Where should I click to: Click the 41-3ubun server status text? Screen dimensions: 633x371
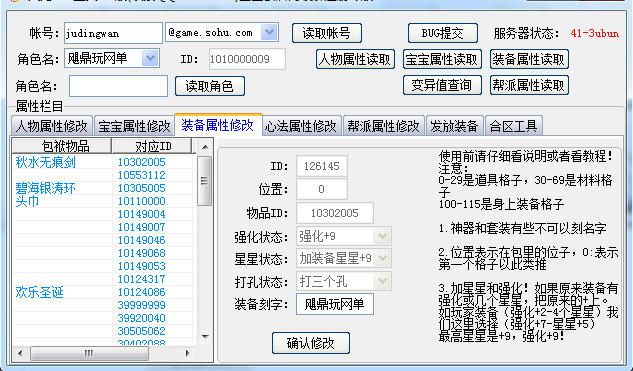[595, 34]
